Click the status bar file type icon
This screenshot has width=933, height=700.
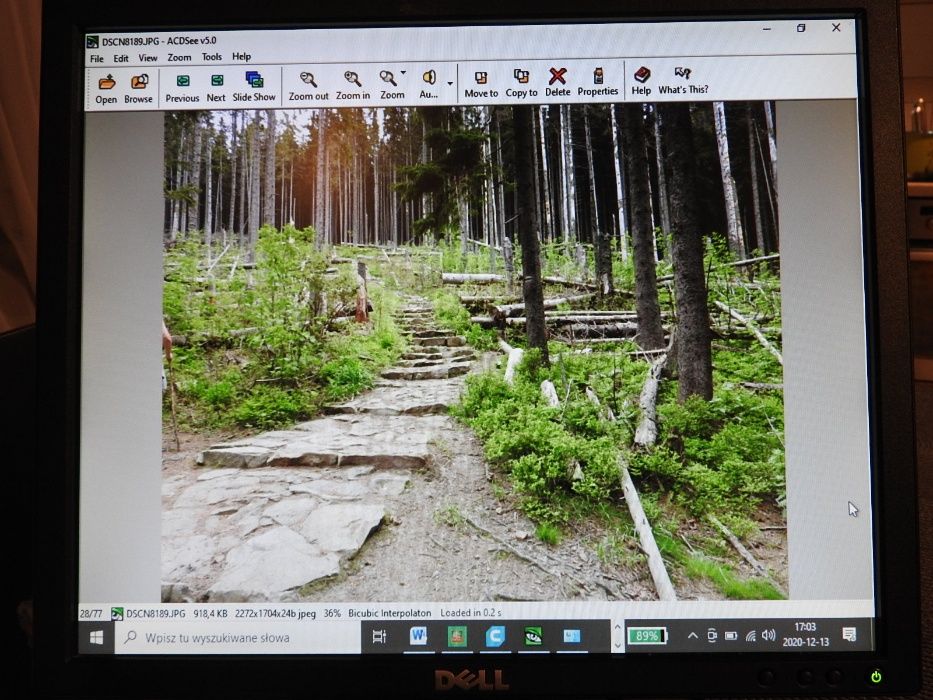click(x=117, y=613)
